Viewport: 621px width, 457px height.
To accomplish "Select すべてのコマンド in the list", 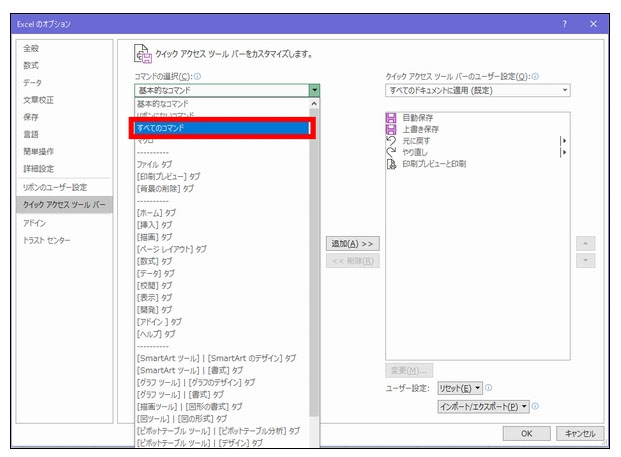I will (222, 128).
